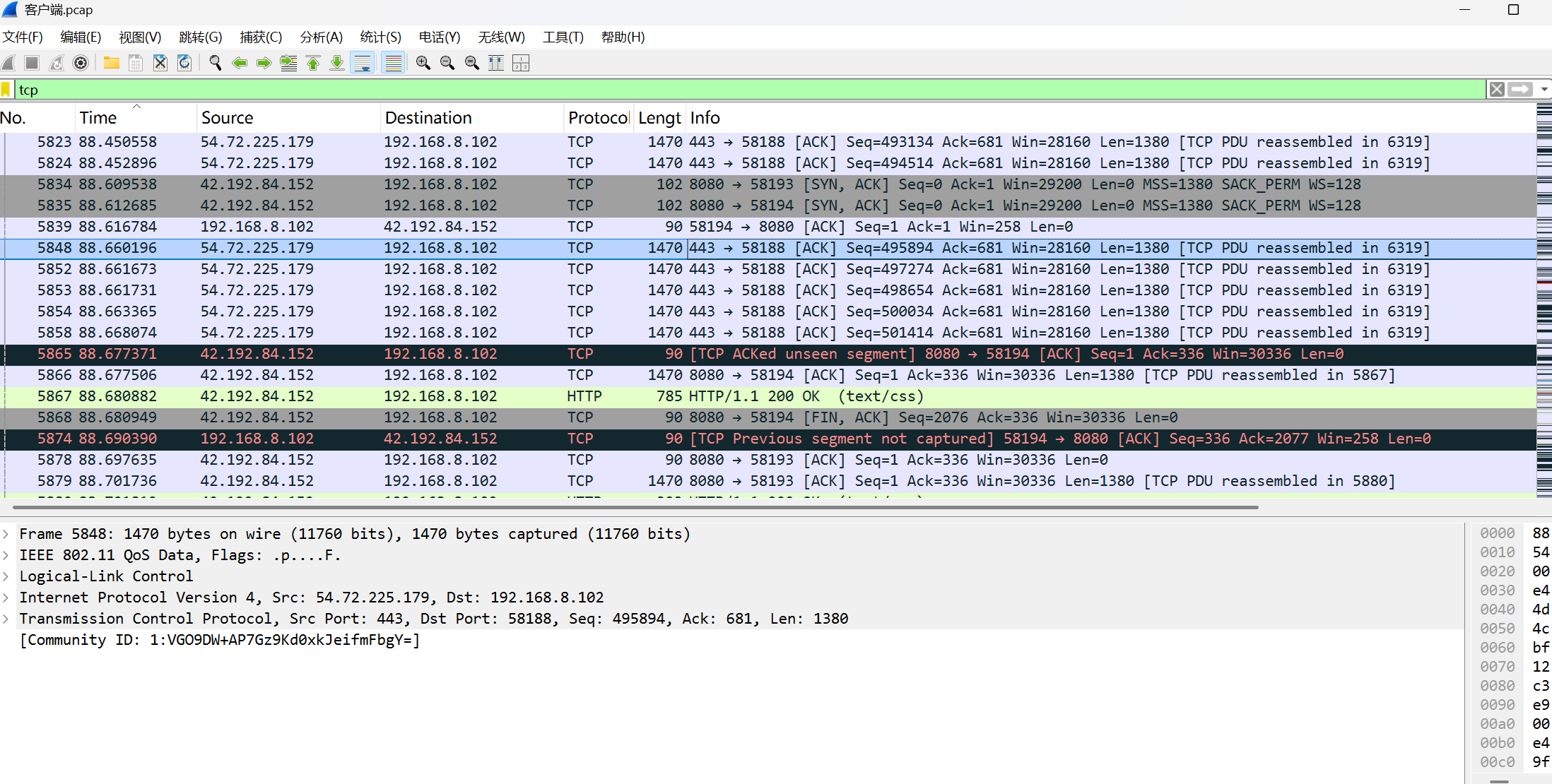Click the display filter bookmark icon
This screenshot has width=1552, height=784.
point(6,90)
